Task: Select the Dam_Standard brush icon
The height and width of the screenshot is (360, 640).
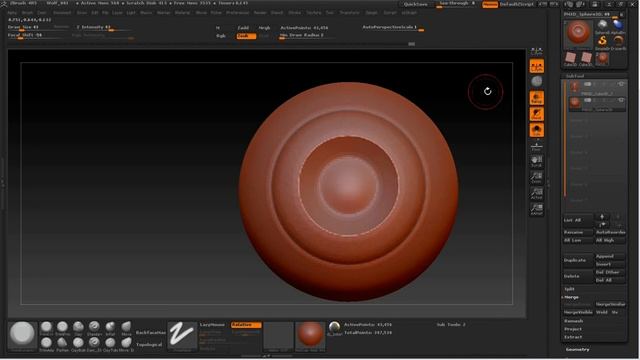Action: tap(94, 343)
